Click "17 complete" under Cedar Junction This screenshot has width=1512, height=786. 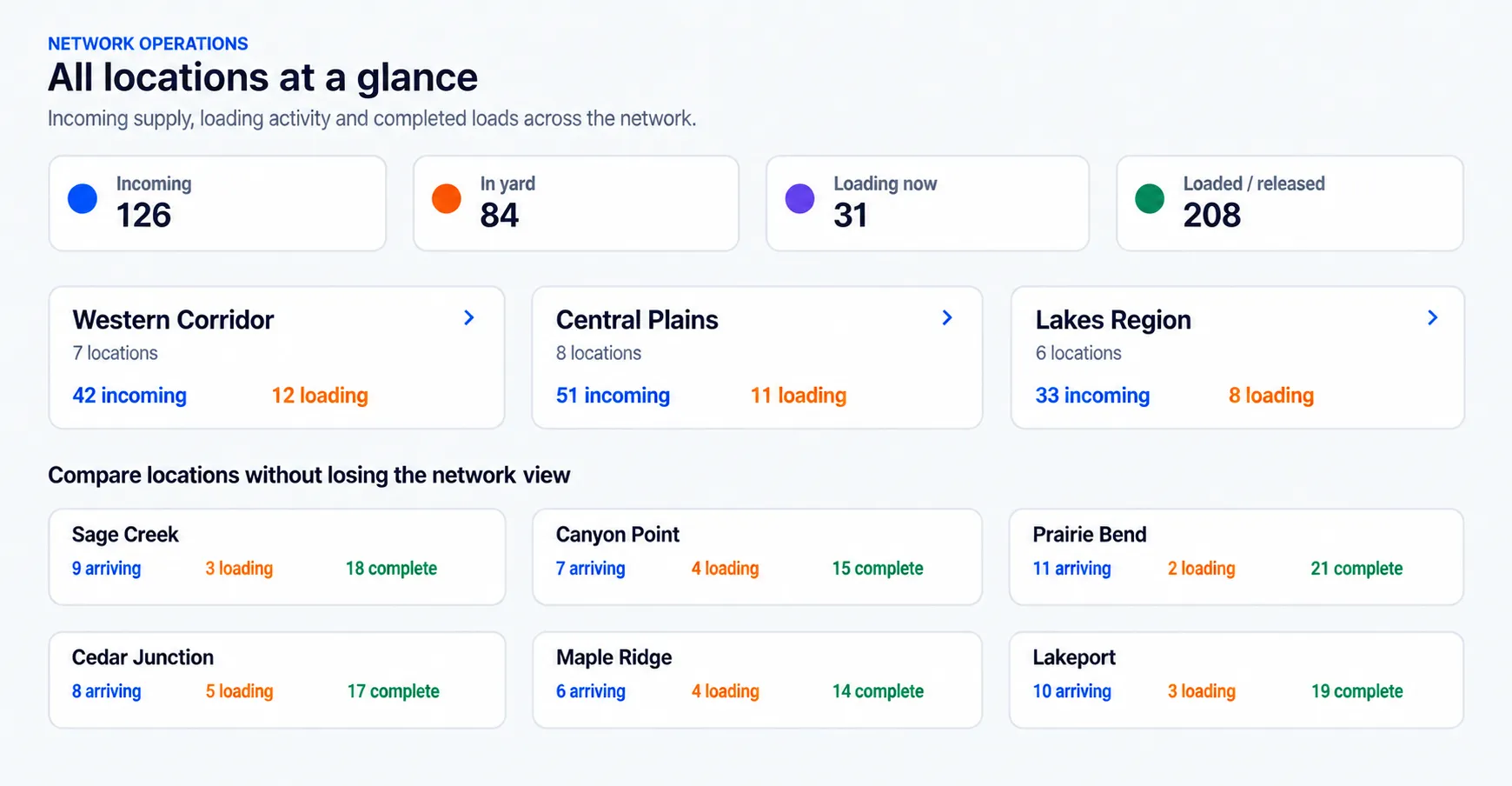point(393,691)
